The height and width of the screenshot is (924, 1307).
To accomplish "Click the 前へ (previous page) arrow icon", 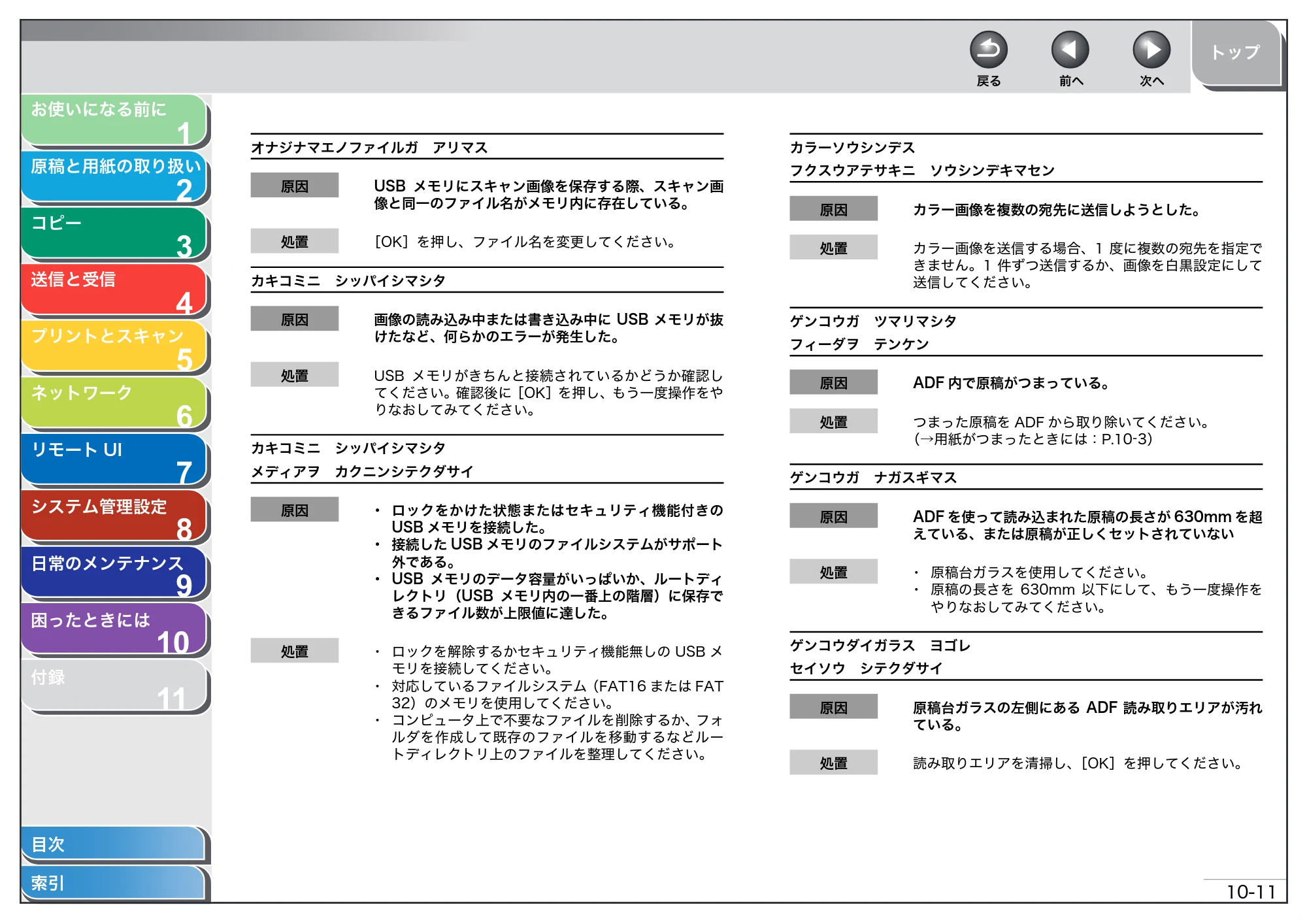I will [1070, 50].
